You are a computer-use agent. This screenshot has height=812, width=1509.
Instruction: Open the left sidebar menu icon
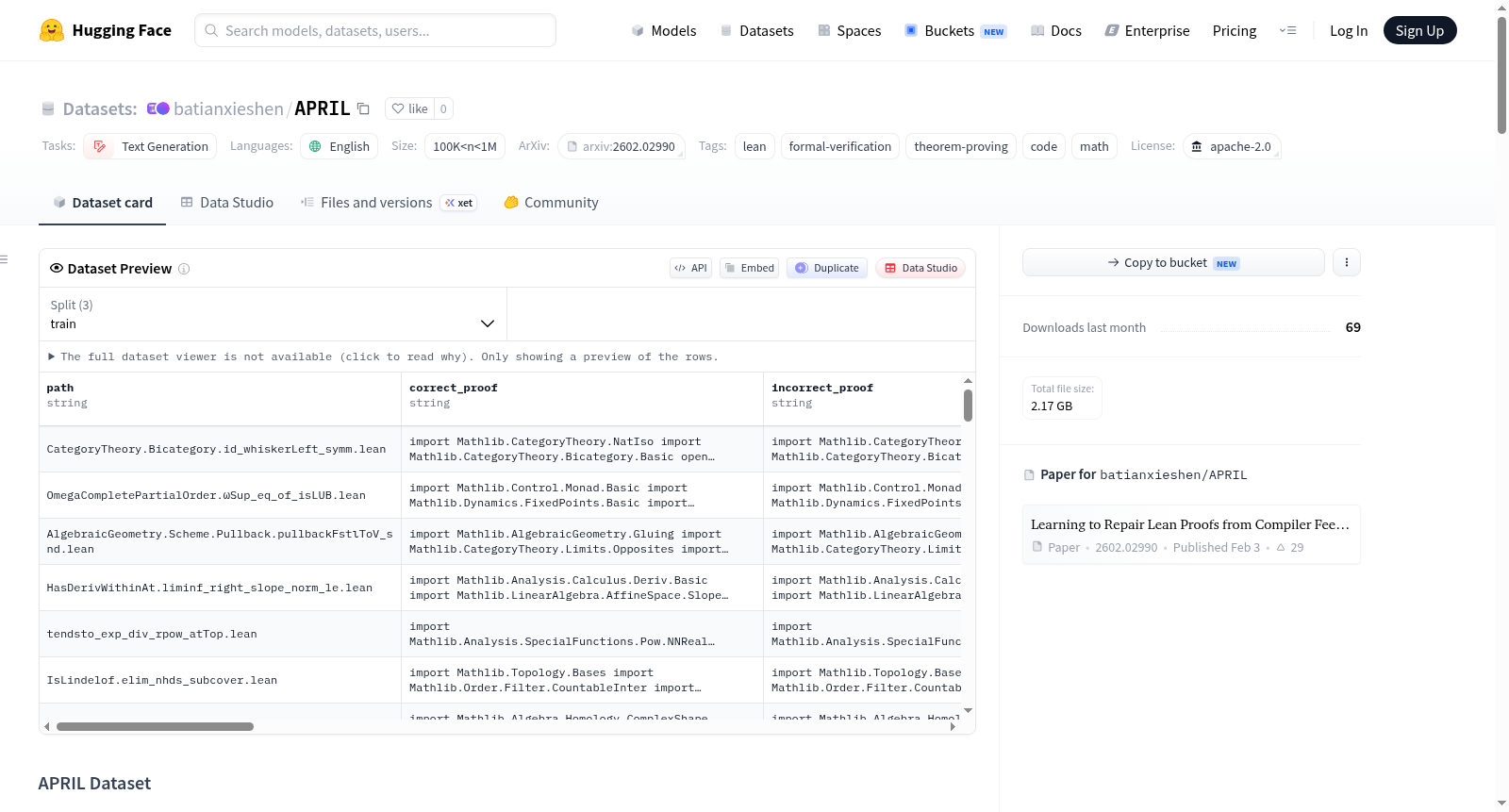coord(4,259)
